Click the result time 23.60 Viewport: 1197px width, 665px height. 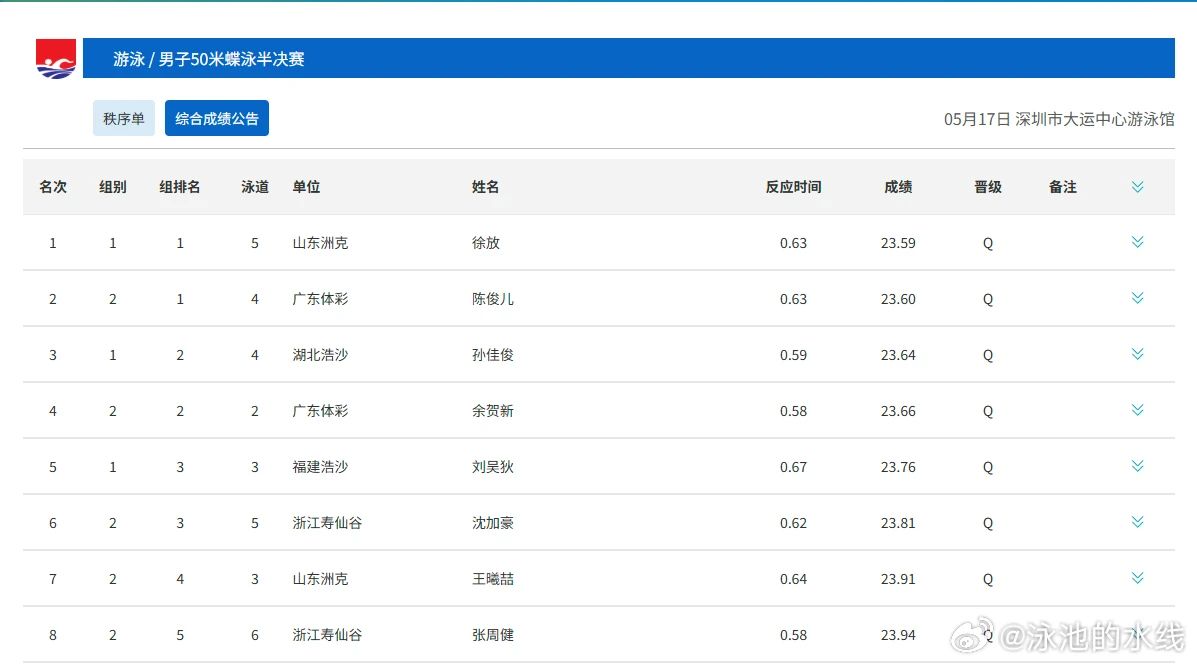point(899,299)
